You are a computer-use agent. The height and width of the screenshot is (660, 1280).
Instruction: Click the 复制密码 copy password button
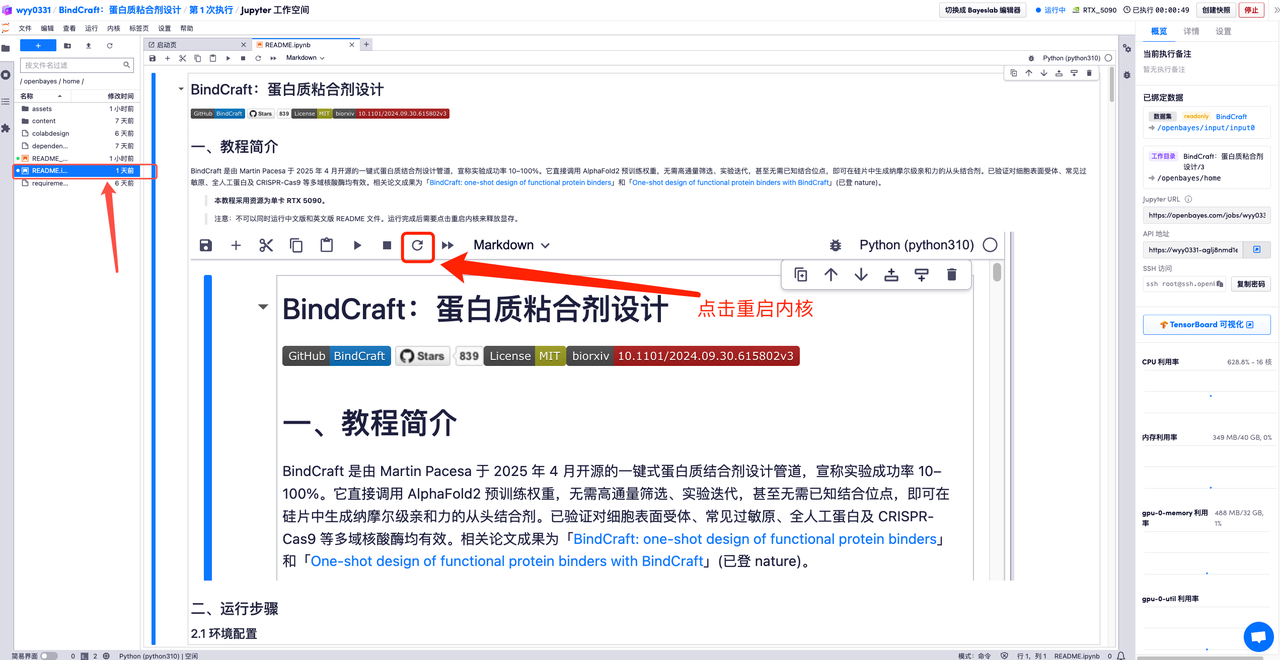(x=1250, y=284)
